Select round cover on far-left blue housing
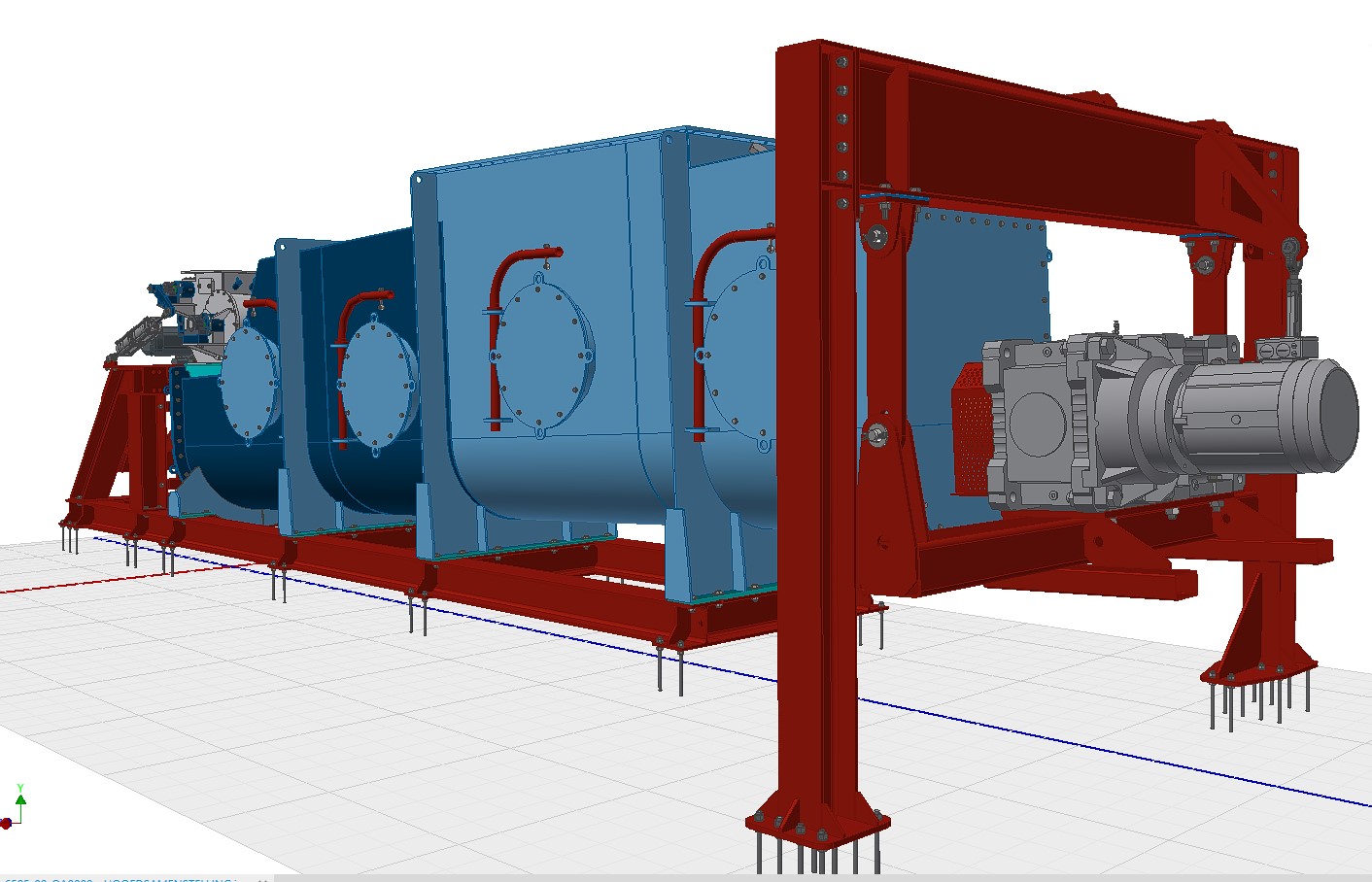The height and width of the screenshot is (882, 1372). [250, 384]
